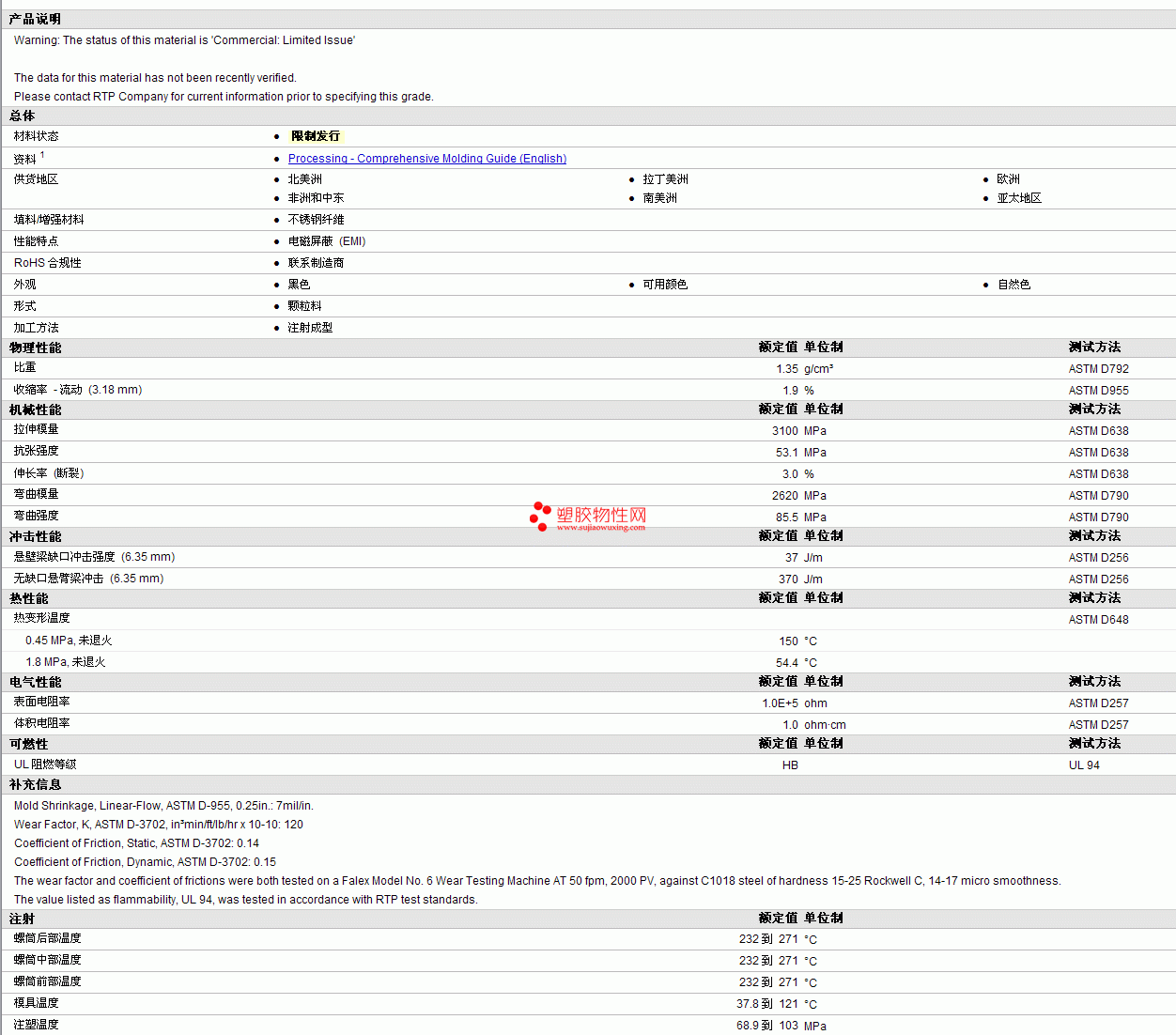Click the 'Please contact RTP Company' line

pos(224,97)
